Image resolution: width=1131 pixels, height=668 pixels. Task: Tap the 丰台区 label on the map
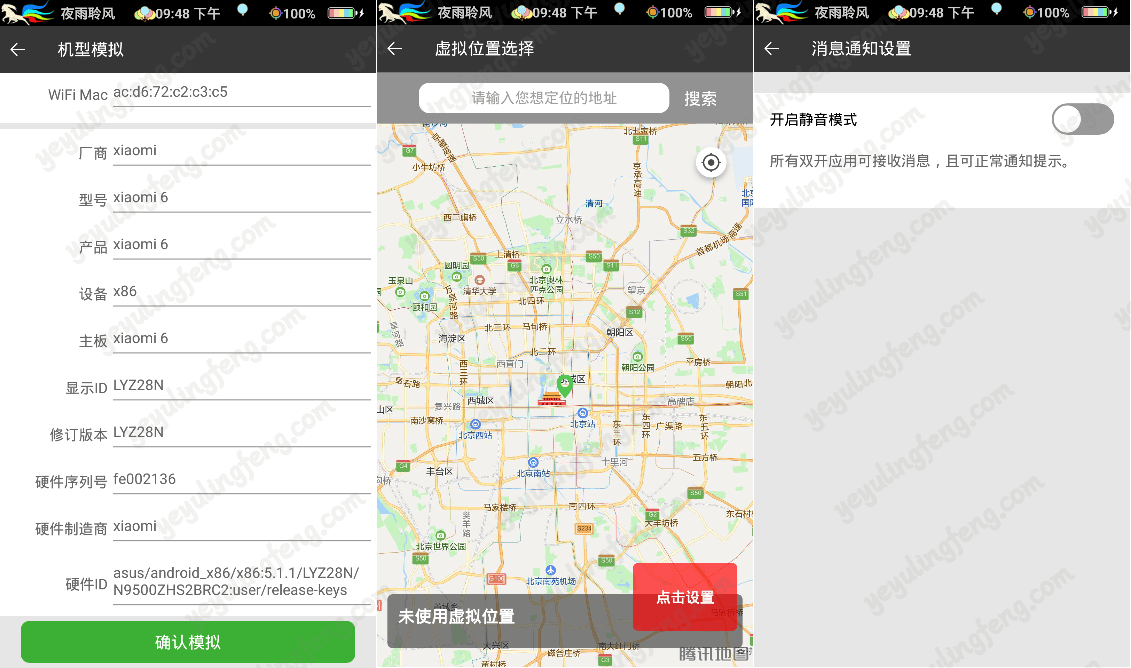click(439, 471)
